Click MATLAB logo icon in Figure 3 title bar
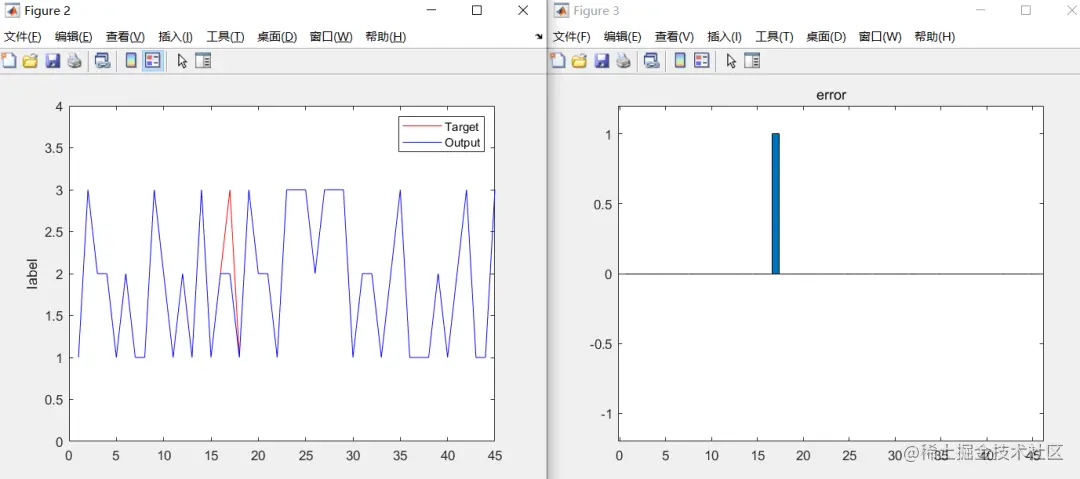 (x=561, y=10)
